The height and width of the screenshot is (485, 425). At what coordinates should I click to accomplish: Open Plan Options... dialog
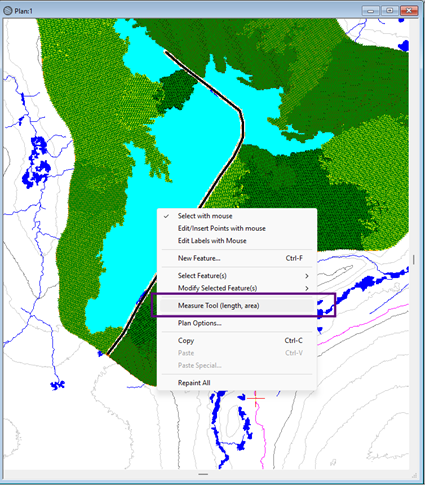237,323
